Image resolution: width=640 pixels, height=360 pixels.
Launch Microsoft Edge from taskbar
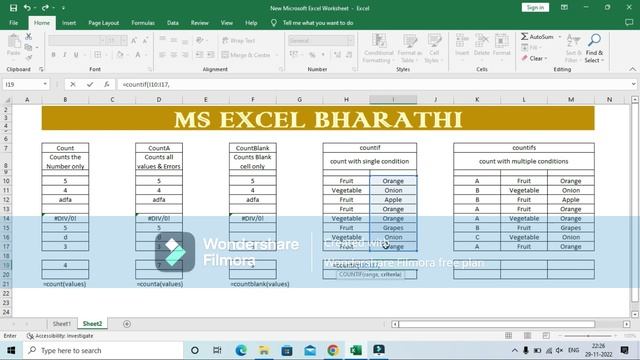pos(241,351)
